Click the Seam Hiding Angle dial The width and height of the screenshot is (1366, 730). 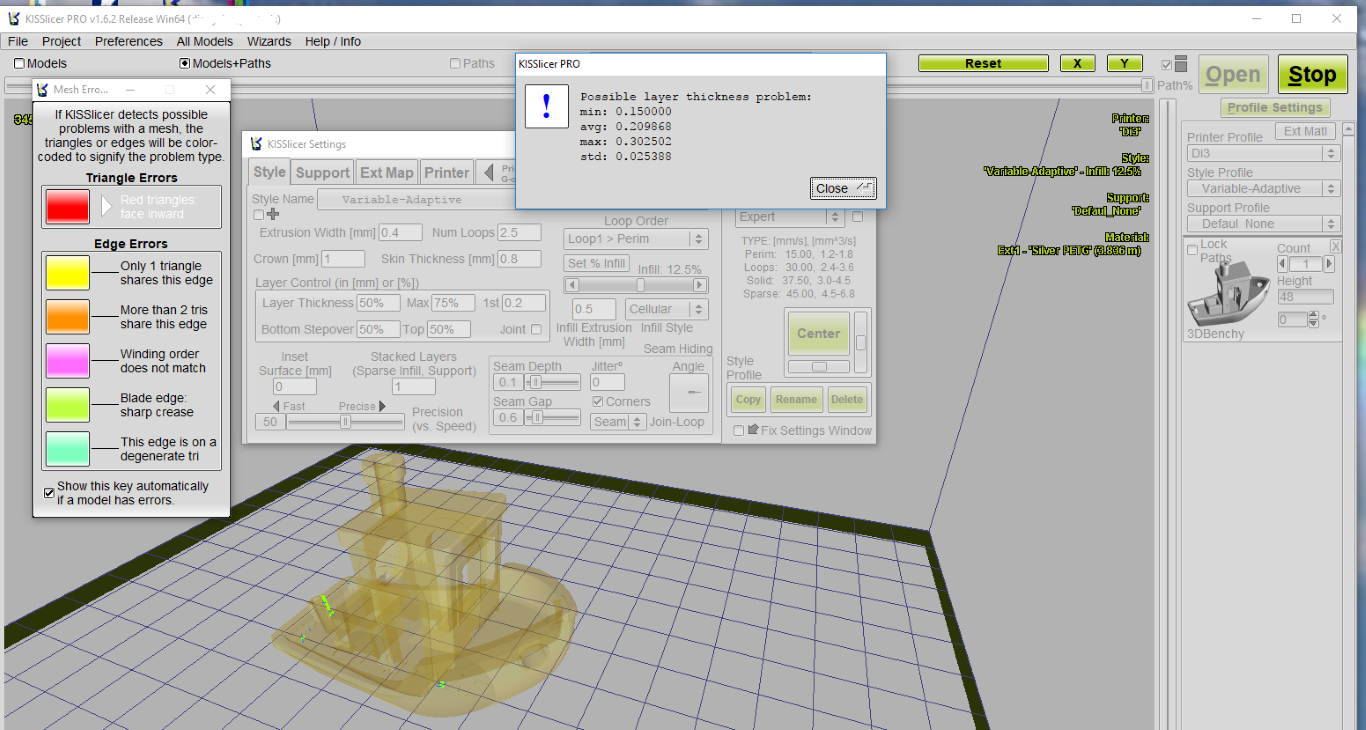688,393
